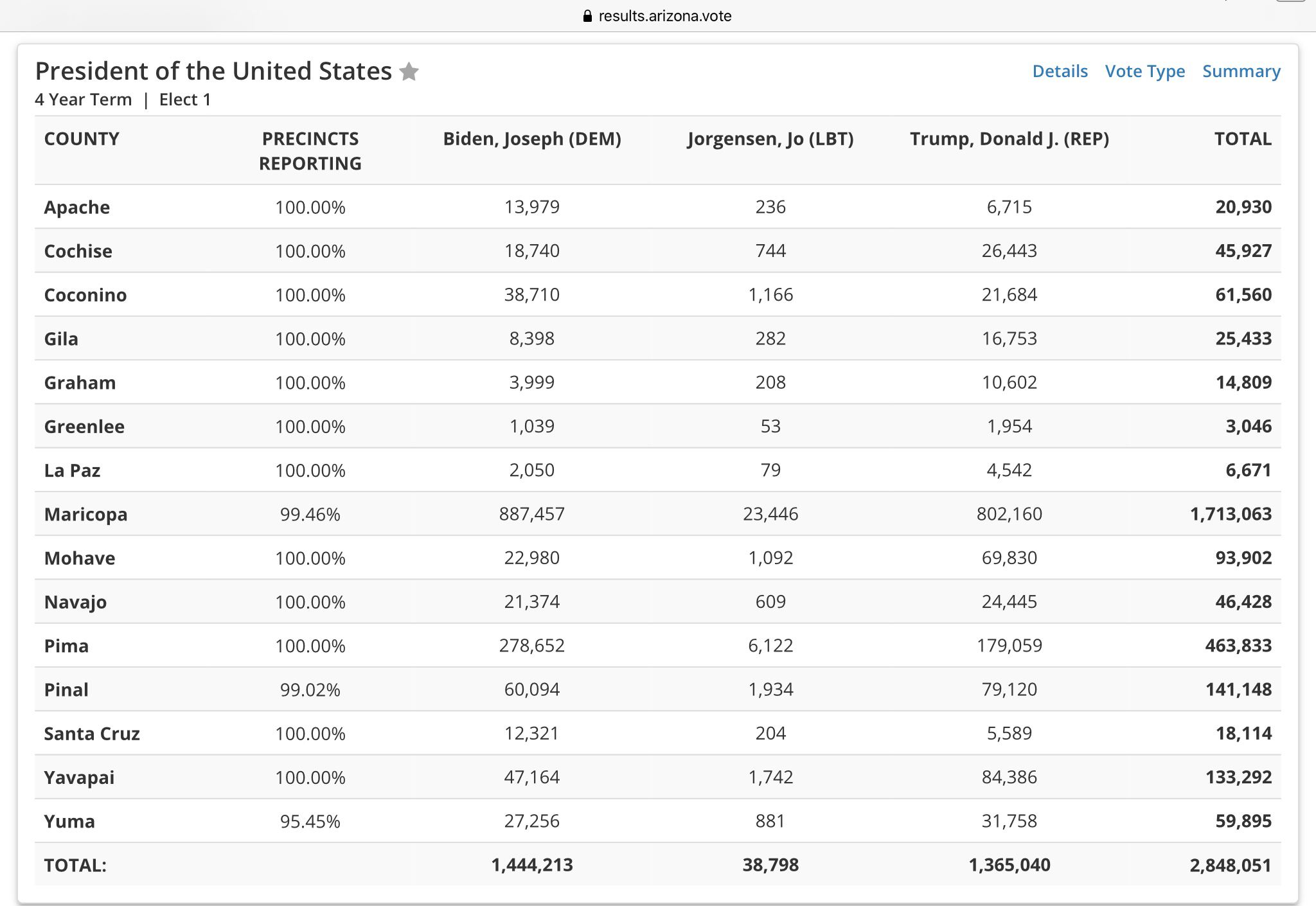
Task: Select the Trump, Donald J. (REP) header
Action: pyautogui.click(x=1009, y=139)
